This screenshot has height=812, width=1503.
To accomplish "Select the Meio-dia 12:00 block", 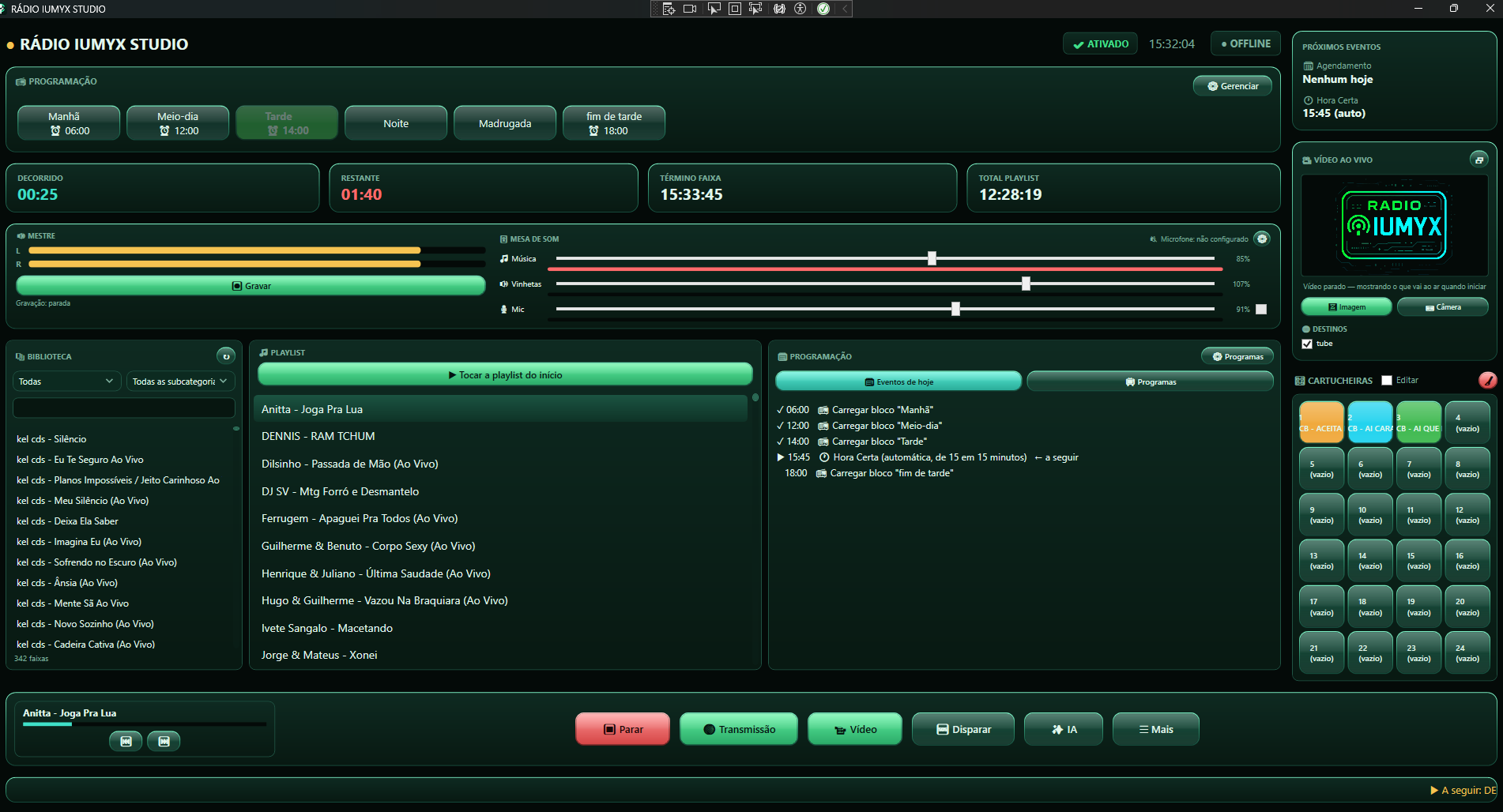I will click(178, 122).
